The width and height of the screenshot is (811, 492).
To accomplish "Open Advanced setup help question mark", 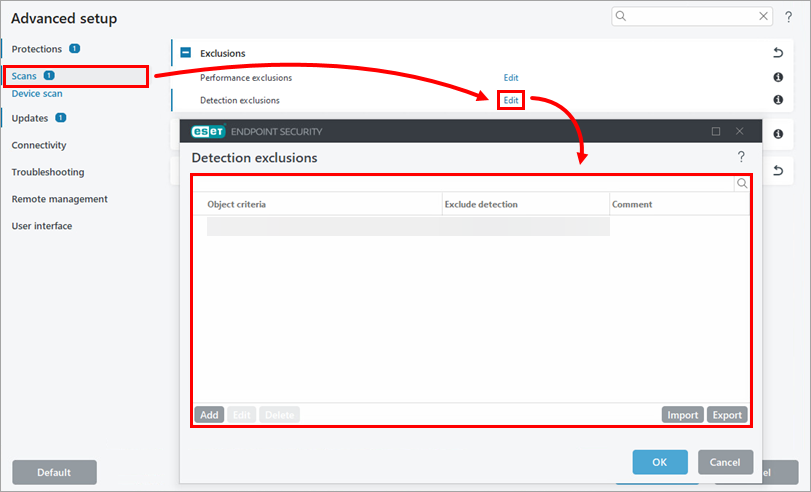I will coord(788,17).
